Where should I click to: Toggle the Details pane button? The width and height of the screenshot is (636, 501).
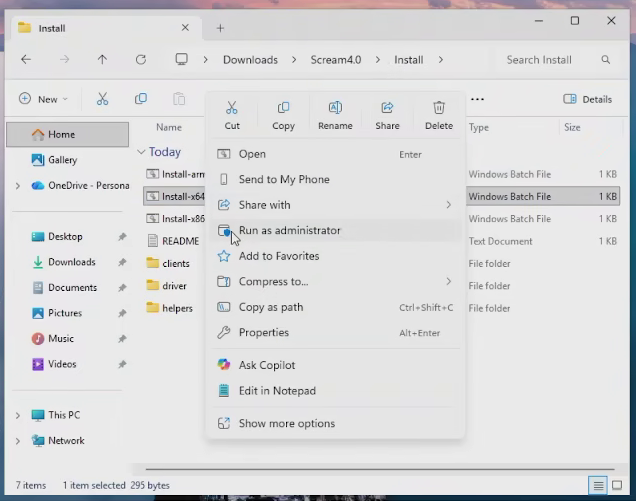587,99
